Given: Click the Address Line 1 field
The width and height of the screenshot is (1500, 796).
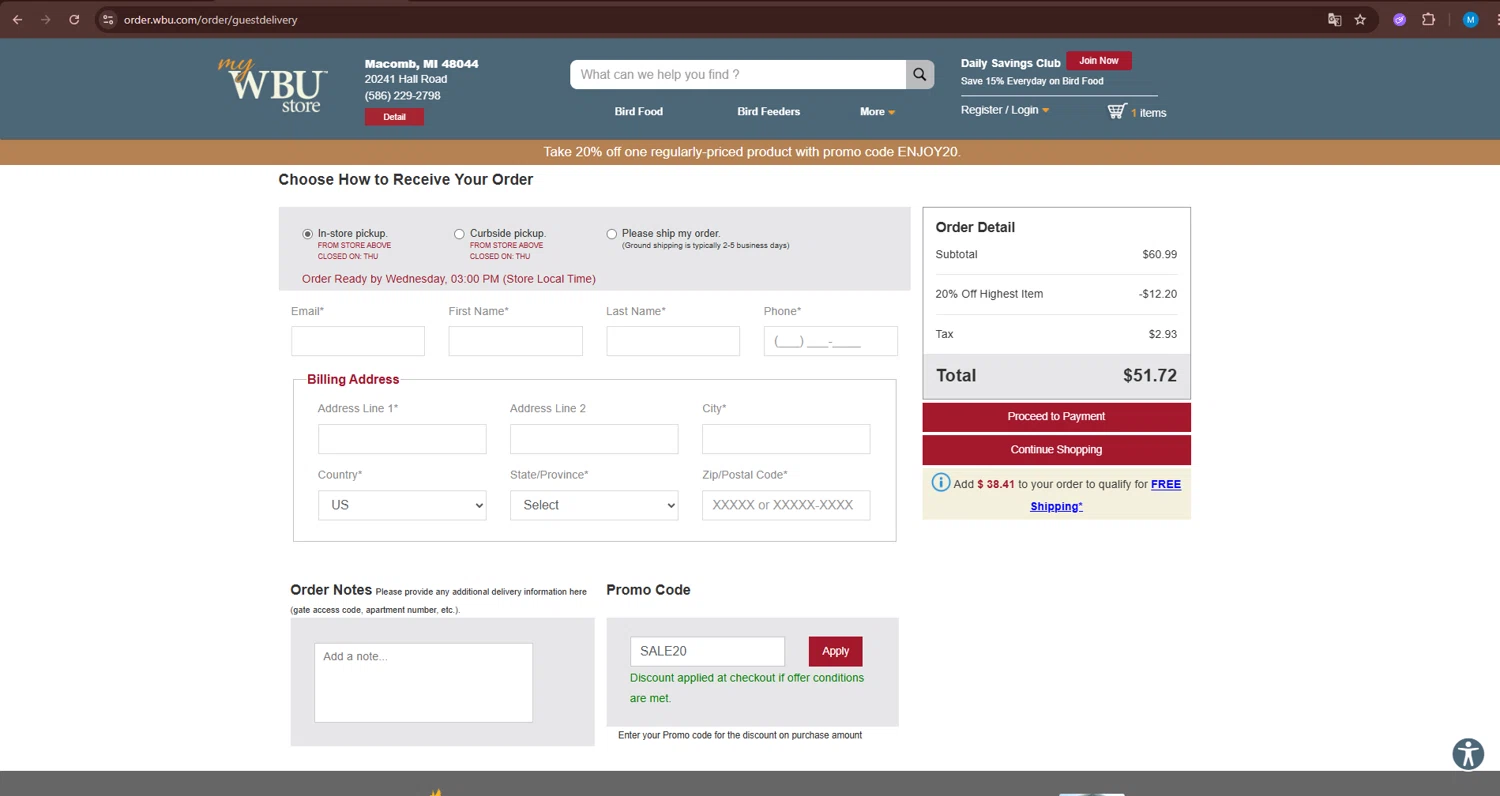Looking at the screenshot, I should click(x=402, y=439).
